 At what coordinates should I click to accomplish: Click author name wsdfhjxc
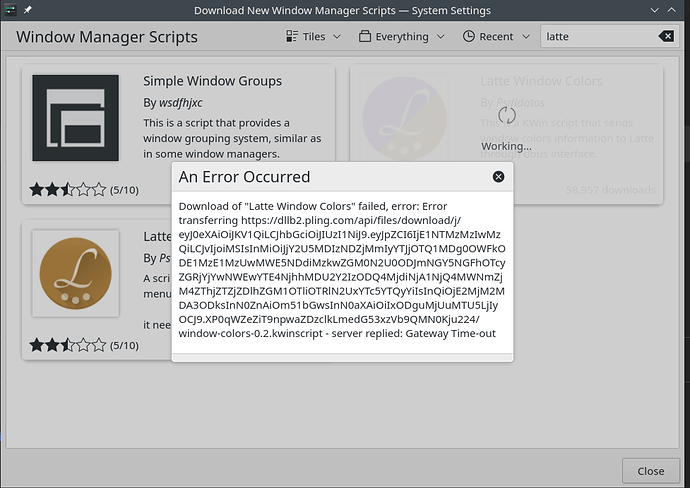click(x=180, y=103)
